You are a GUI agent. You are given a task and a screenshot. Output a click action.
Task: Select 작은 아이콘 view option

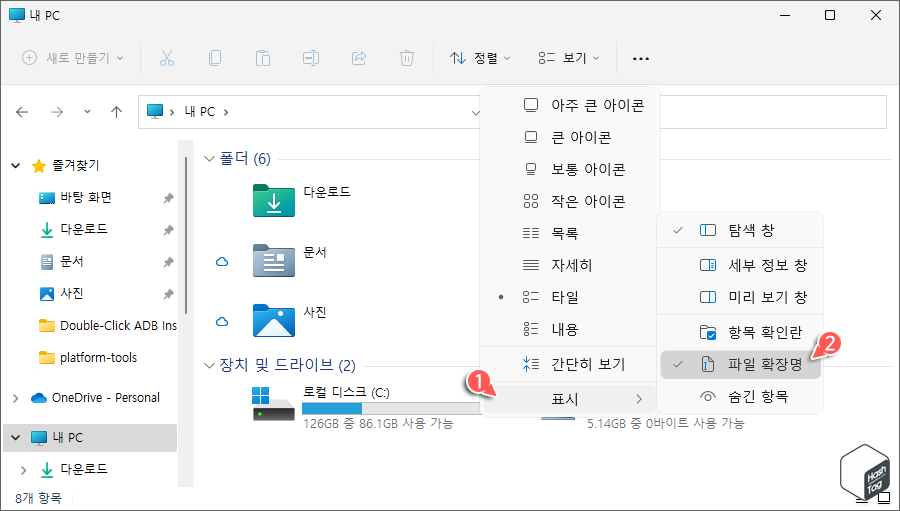click(x=570, y=202)
